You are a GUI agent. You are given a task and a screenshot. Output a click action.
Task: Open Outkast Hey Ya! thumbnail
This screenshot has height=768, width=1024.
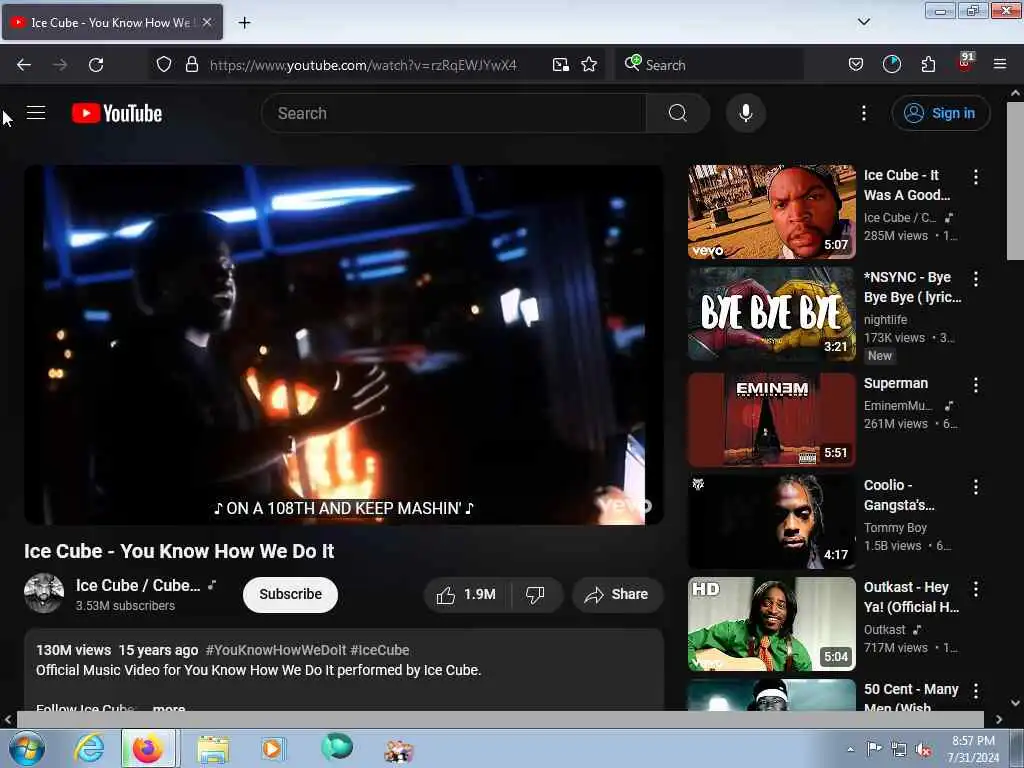pos(771,624)
